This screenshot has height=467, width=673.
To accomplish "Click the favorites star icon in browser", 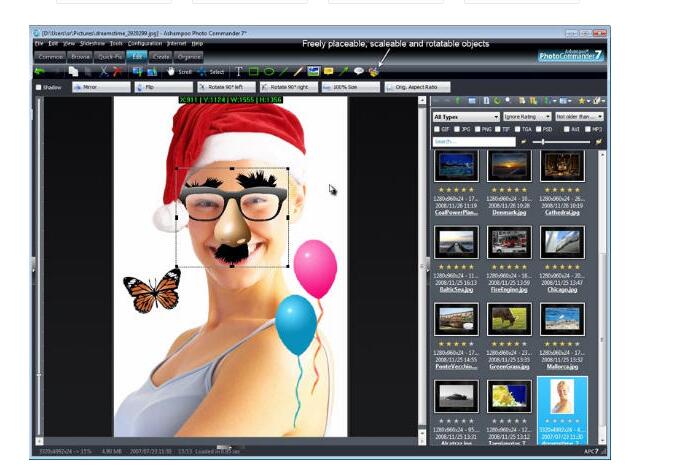I will point(583,101).
